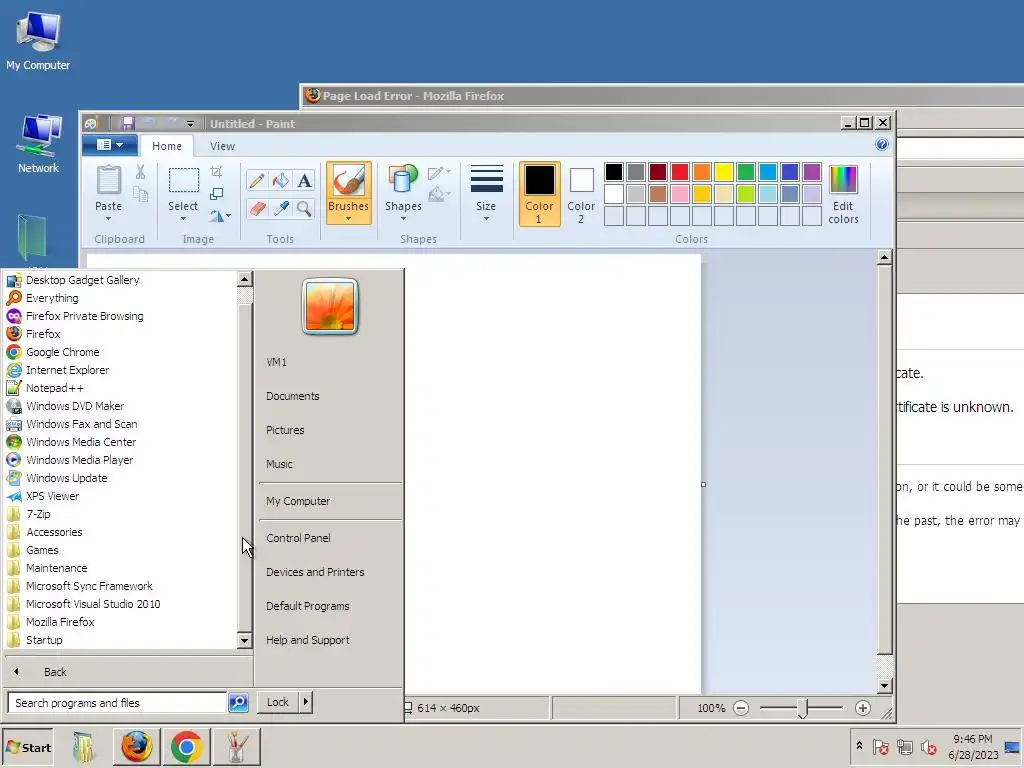1024x768 pixels.
Task: Click the programs list scroll down arrow
Action: tap(244, 640)
